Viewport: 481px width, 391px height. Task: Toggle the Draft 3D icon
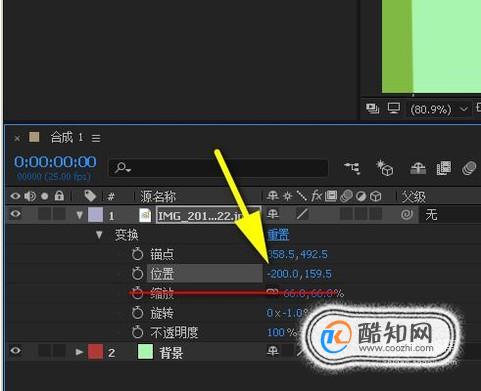point(385,168)
